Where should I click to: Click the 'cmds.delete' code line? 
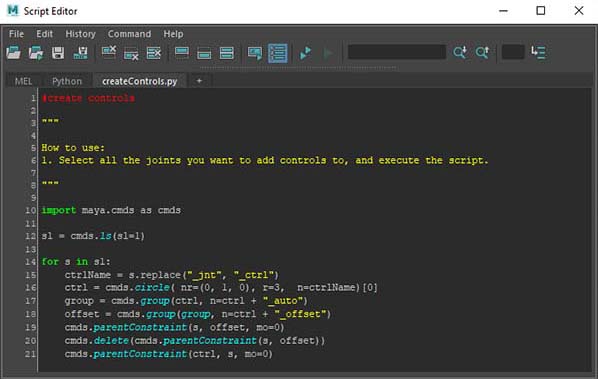(x=195, y=340)
